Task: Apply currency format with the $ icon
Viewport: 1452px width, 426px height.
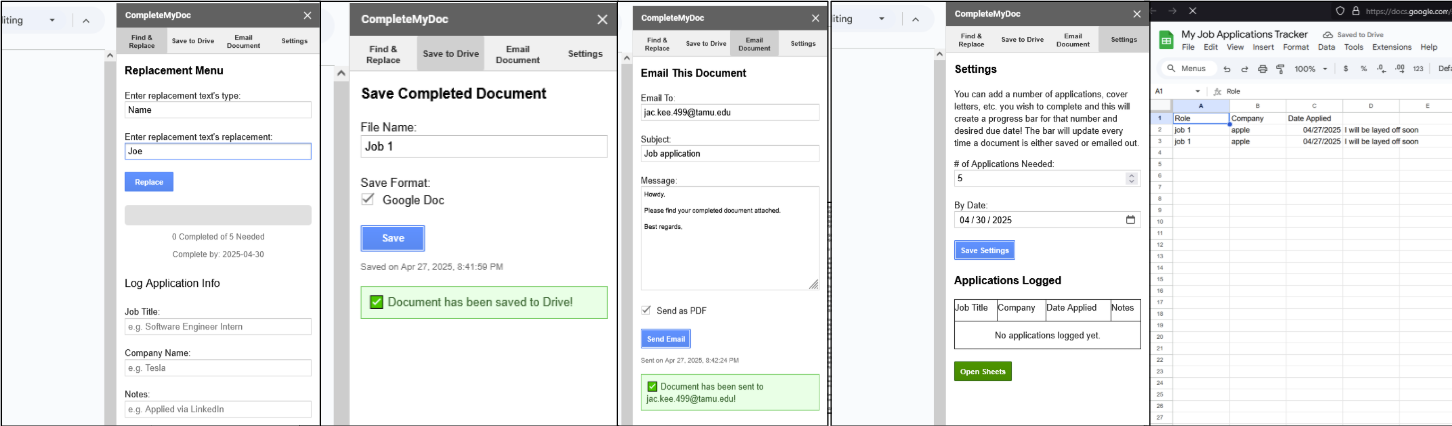Action: point(1346,69)
